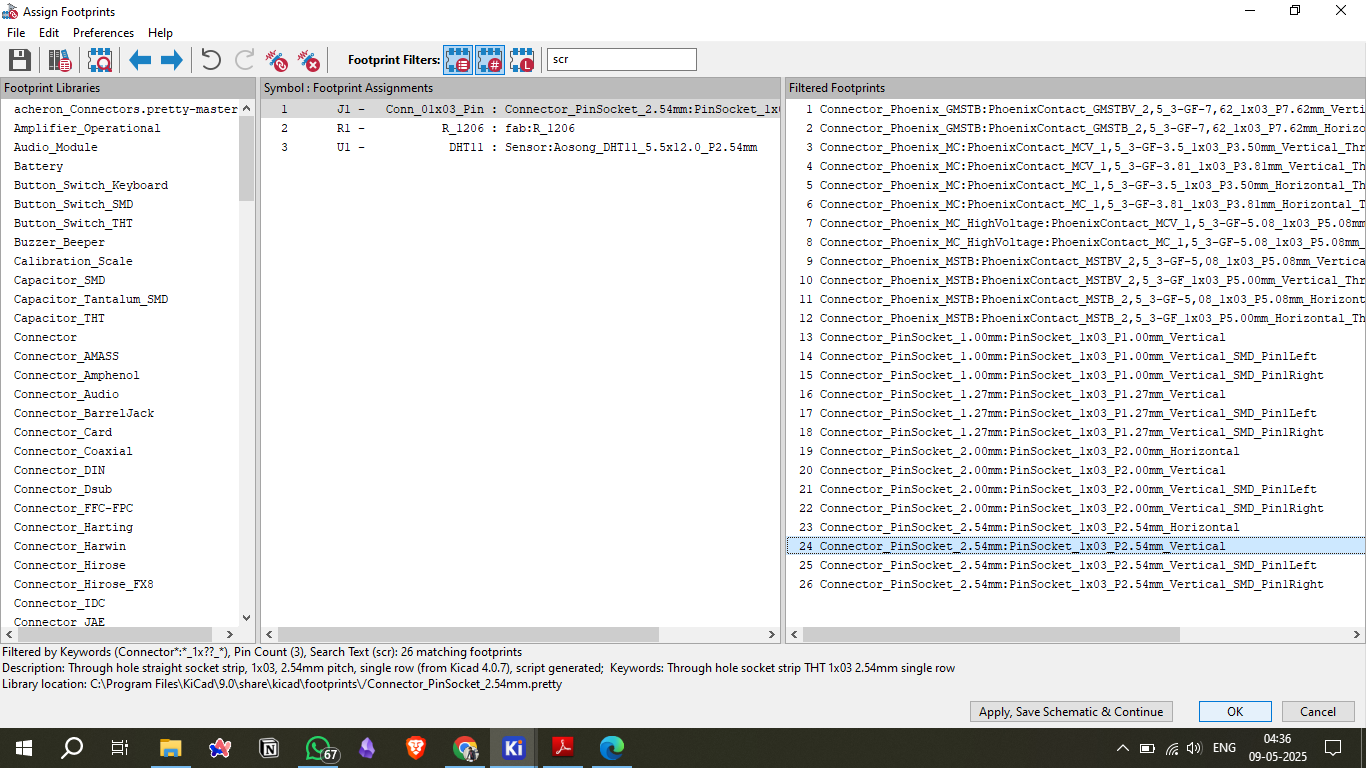Click right arrow of symbol assignments horizontal scrollbar

click(771, 635)
